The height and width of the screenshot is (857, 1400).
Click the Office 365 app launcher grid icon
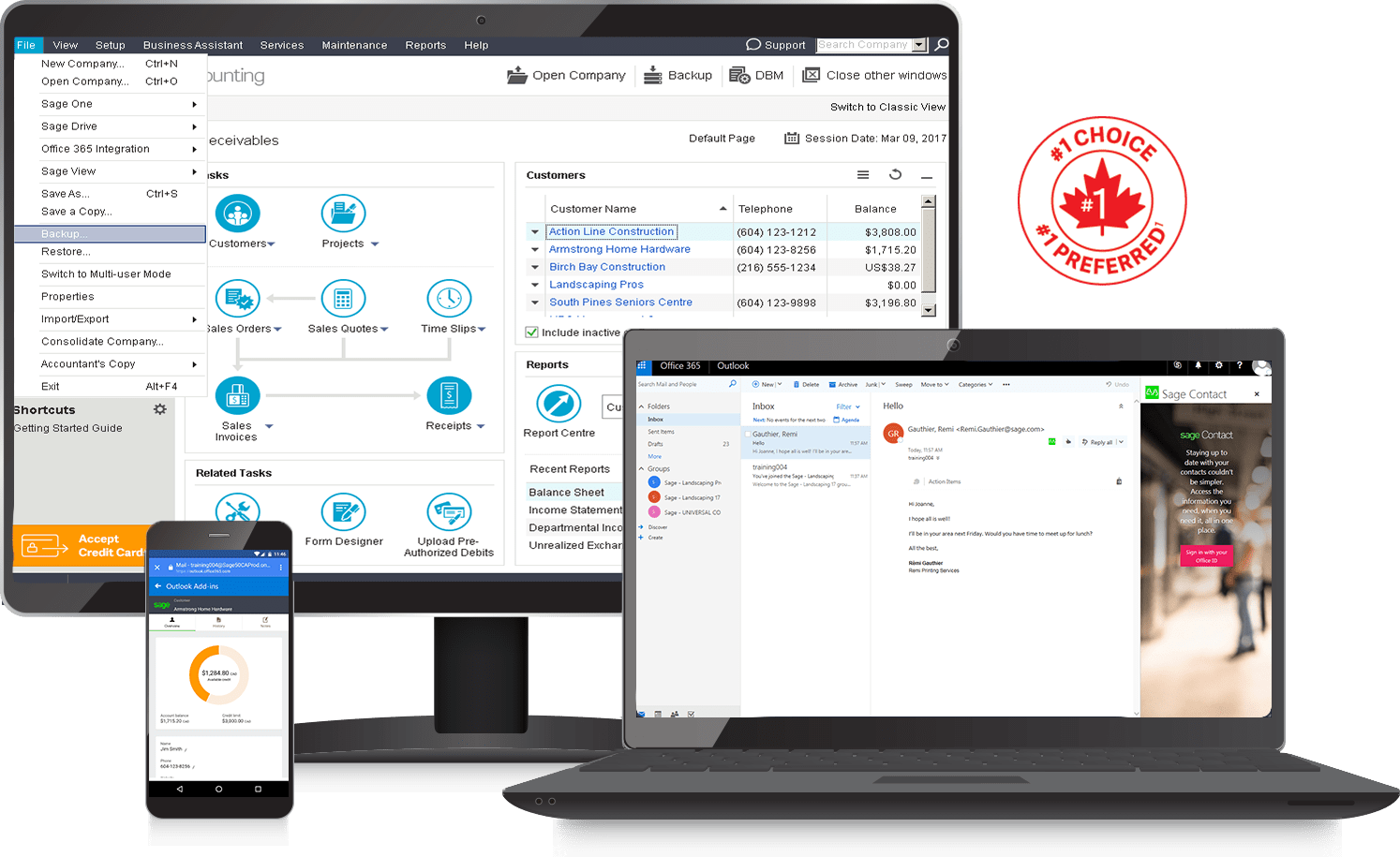tap(642, 366)
